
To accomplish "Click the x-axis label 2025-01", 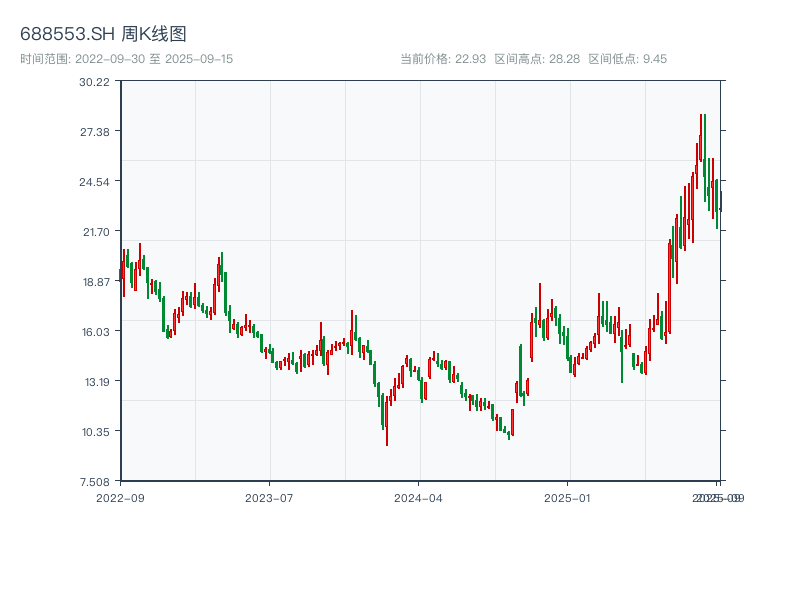I will tap(567, 498).
